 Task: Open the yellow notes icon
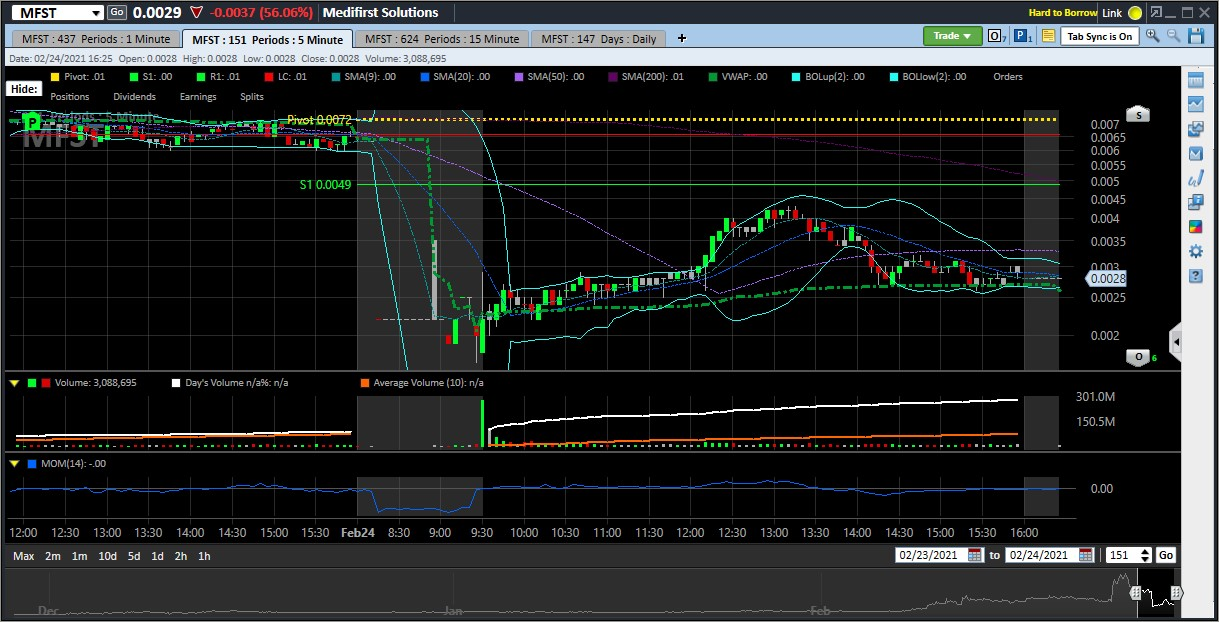point(1048,36)
